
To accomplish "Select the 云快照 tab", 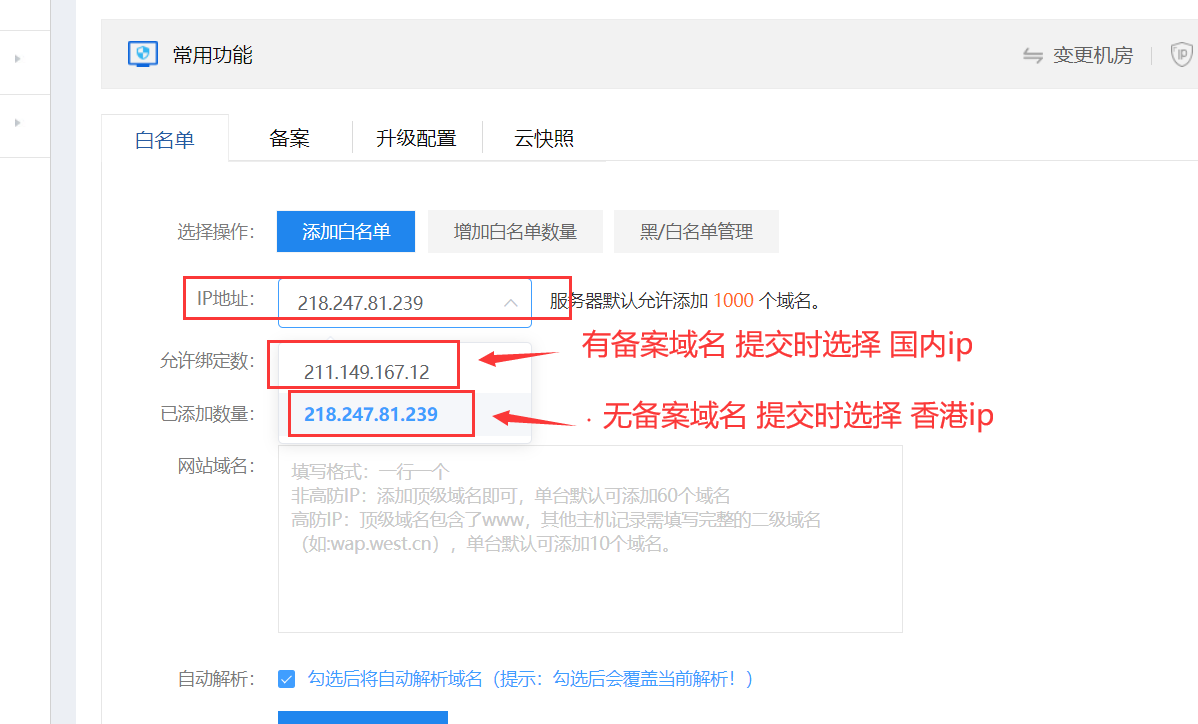I will [x=544, y=138].
